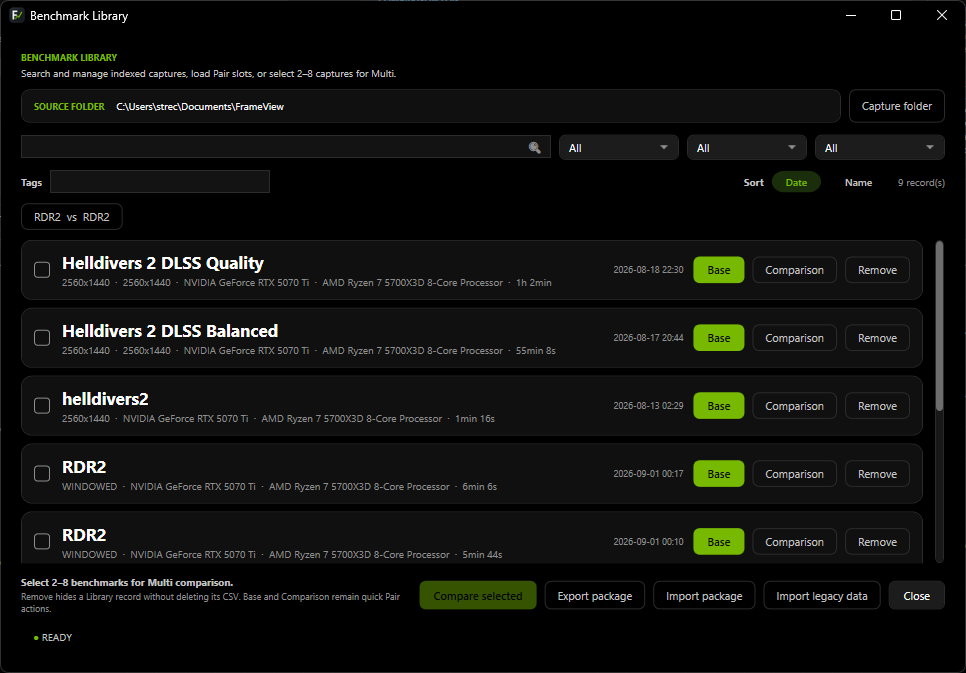The width and height of the screenshot is (966, 673).
Task: Click Compare selected button
Action: [477, 595]
